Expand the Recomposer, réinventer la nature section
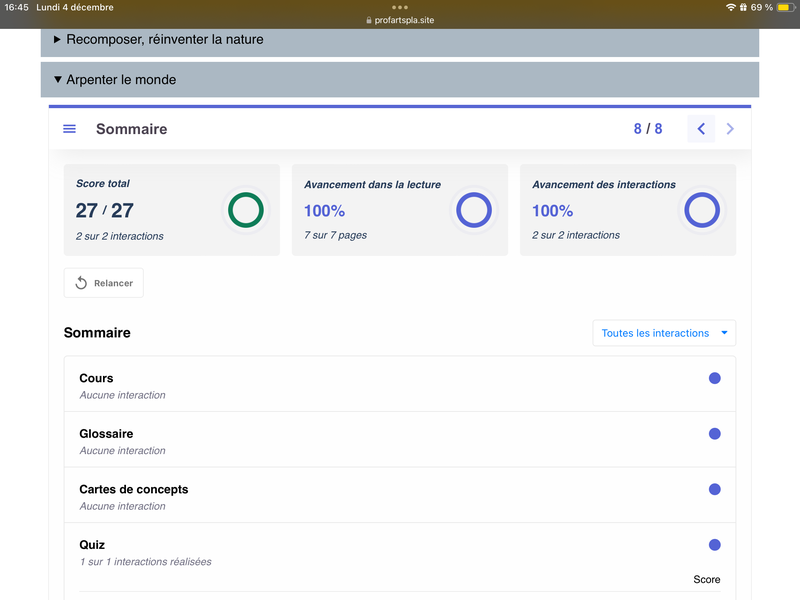 (x=165, y=40)
